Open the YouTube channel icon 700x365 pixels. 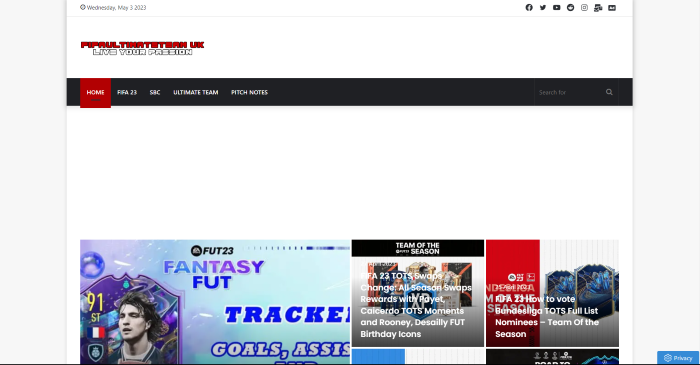[557, 8]
